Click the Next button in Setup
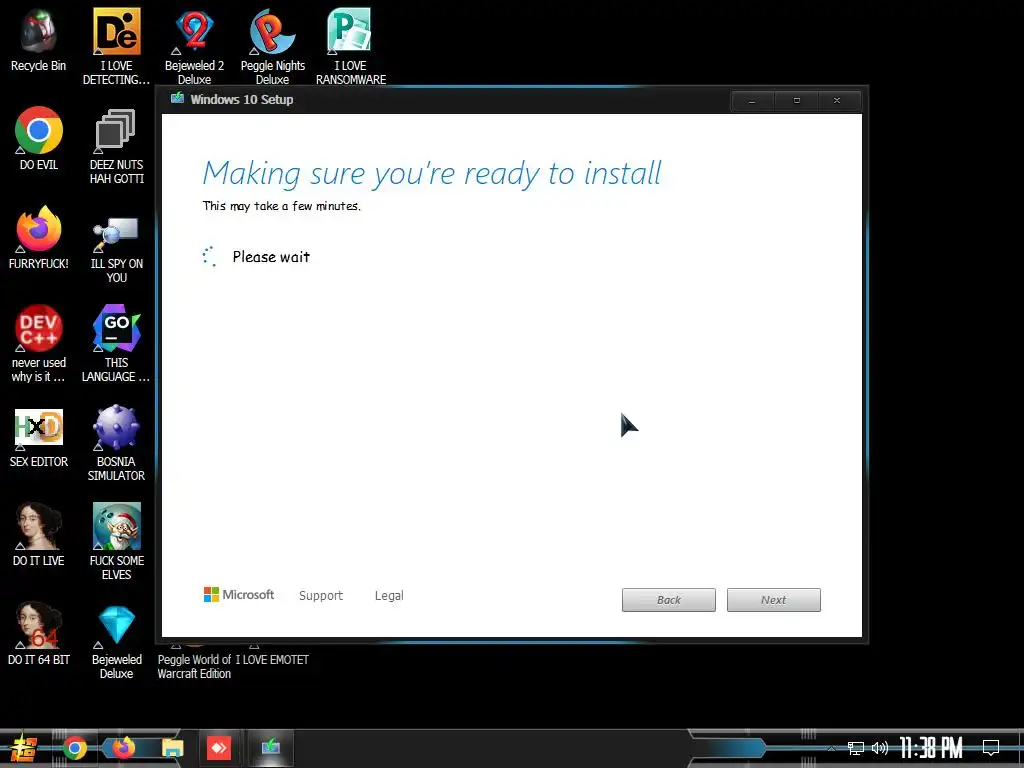The width and height of the screenshot is (1024, 768). coord(774,600)
